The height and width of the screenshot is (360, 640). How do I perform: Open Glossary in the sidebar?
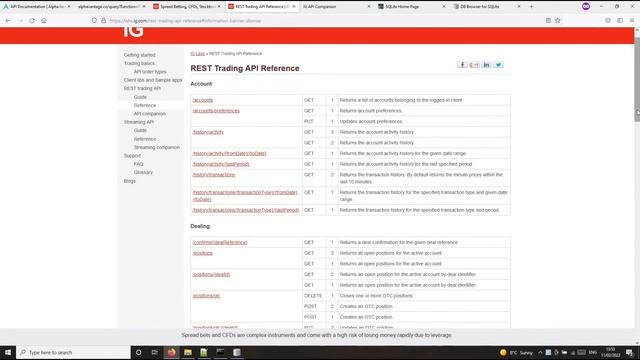[x=143, y=172]
